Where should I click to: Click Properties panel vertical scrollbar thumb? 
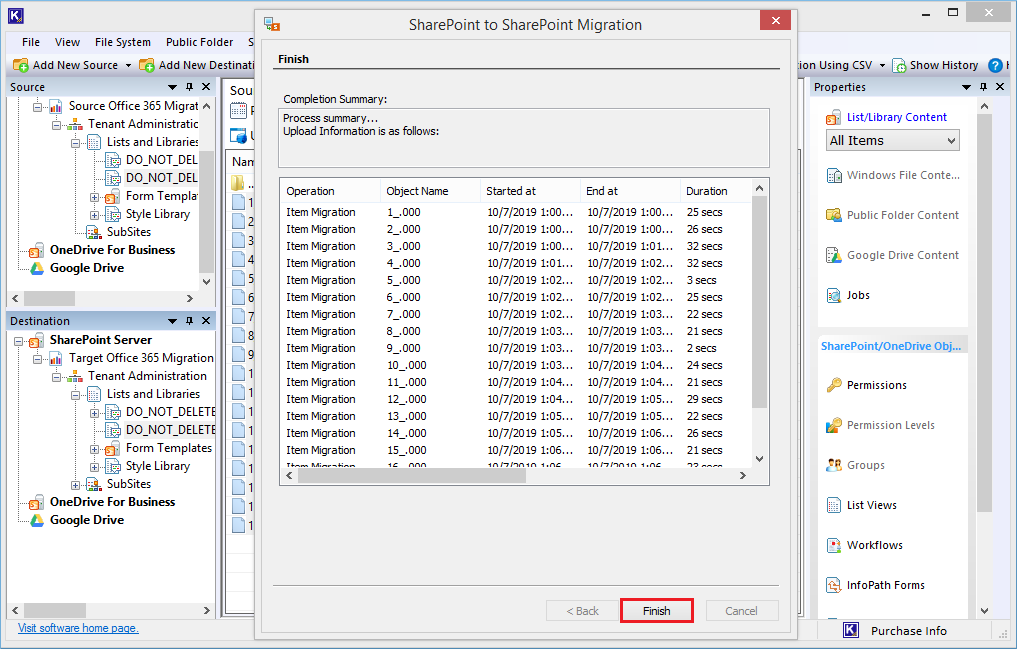984,313
